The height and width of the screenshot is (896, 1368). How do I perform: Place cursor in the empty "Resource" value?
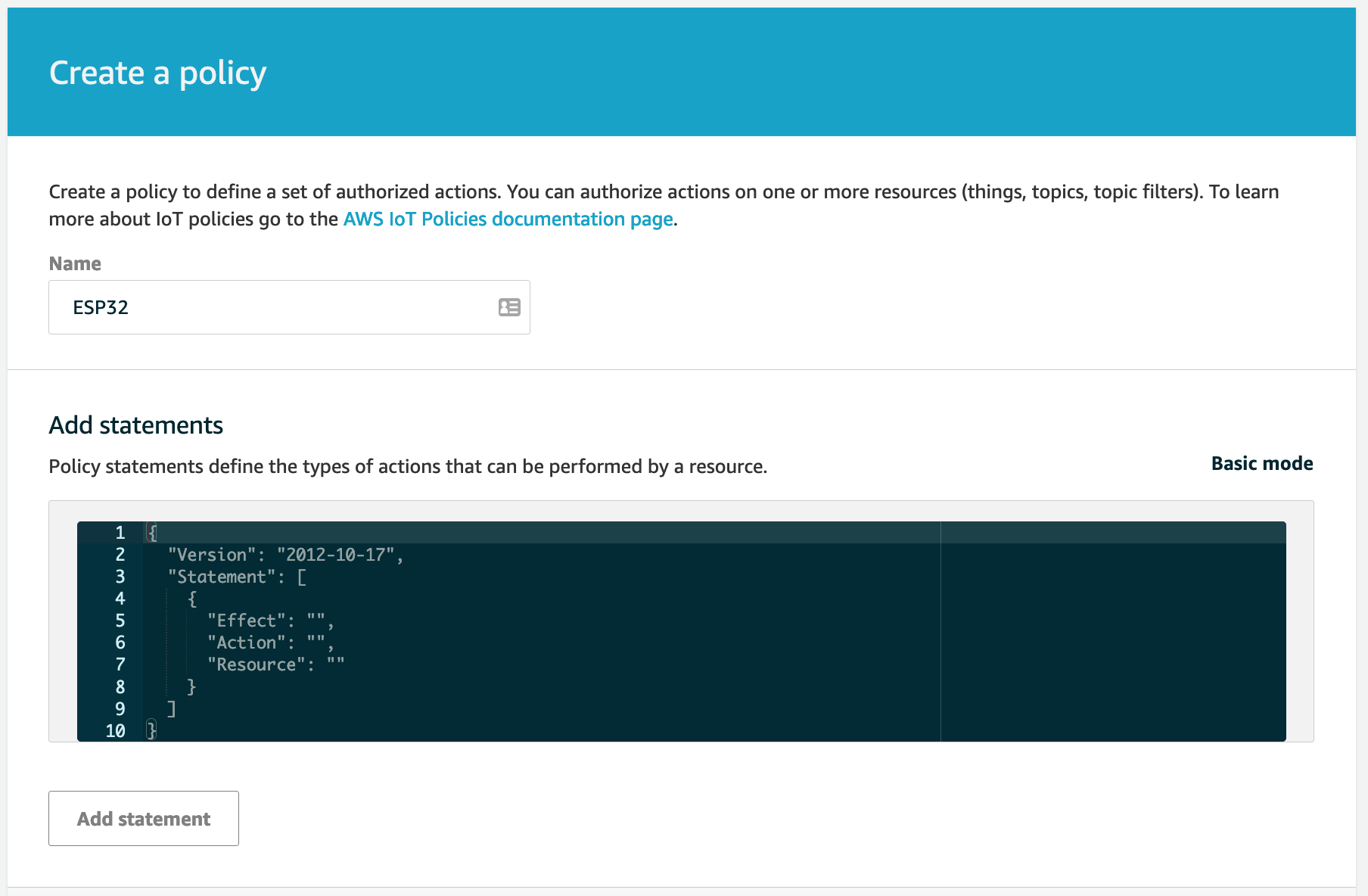336,665
